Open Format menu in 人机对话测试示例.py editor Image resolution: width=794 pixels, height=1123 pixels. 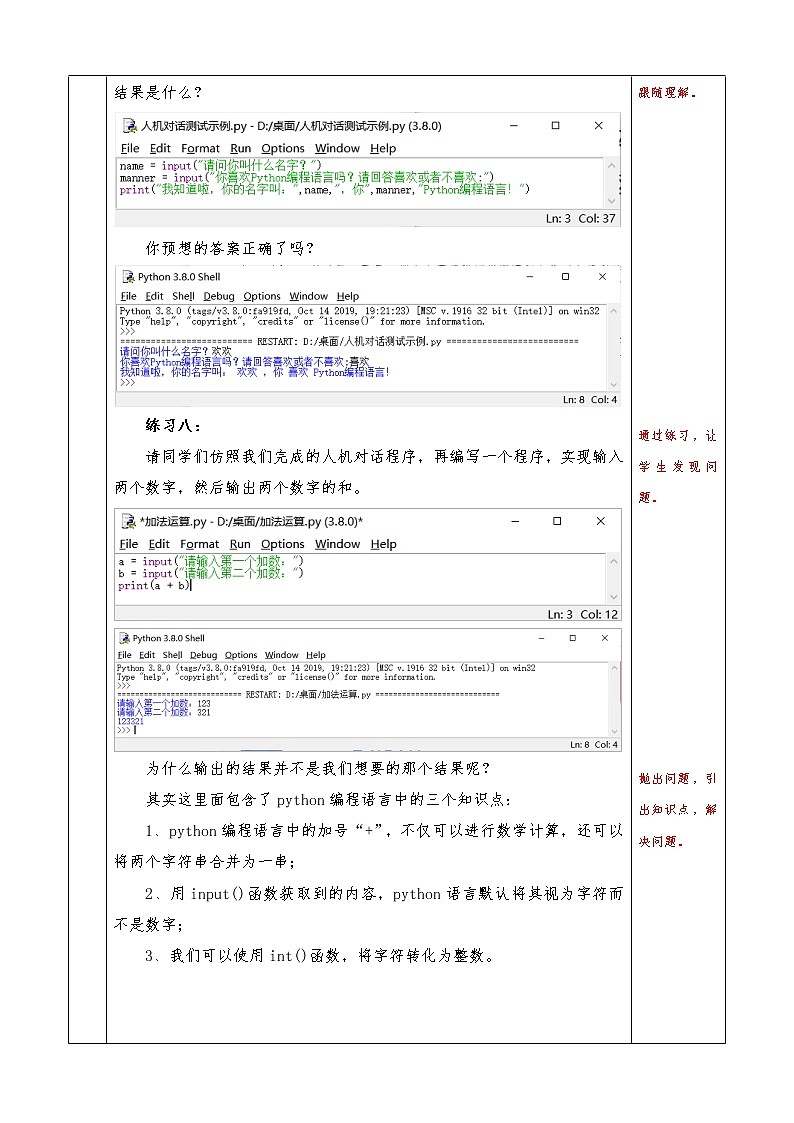pyautogui.click(x=200, y=148)
